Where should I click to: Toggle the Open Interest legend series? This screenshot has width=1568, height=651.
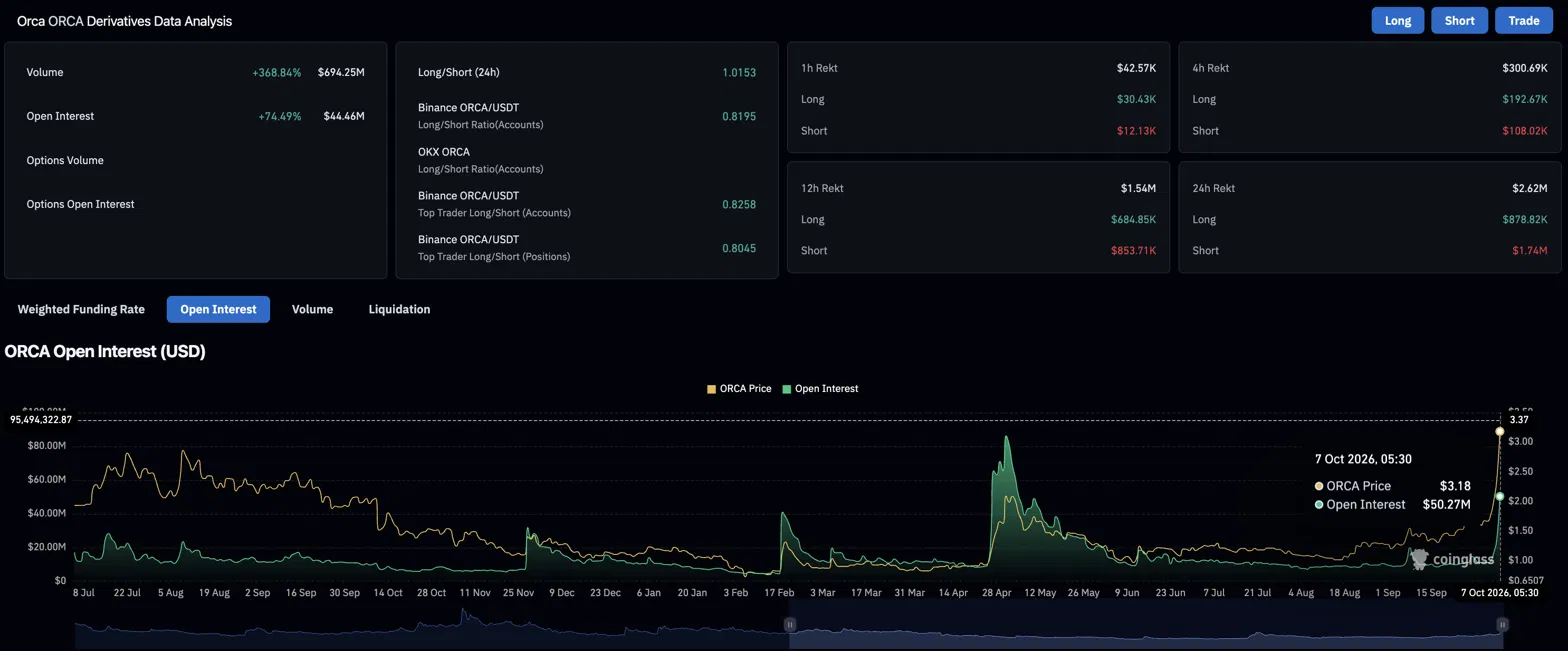point(820,388)
